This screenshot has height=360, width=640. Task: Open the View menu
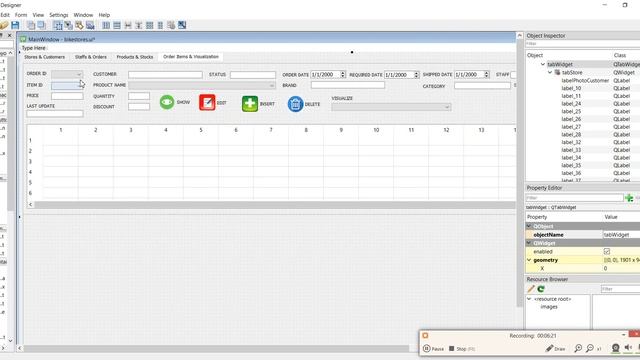[38, 15]
